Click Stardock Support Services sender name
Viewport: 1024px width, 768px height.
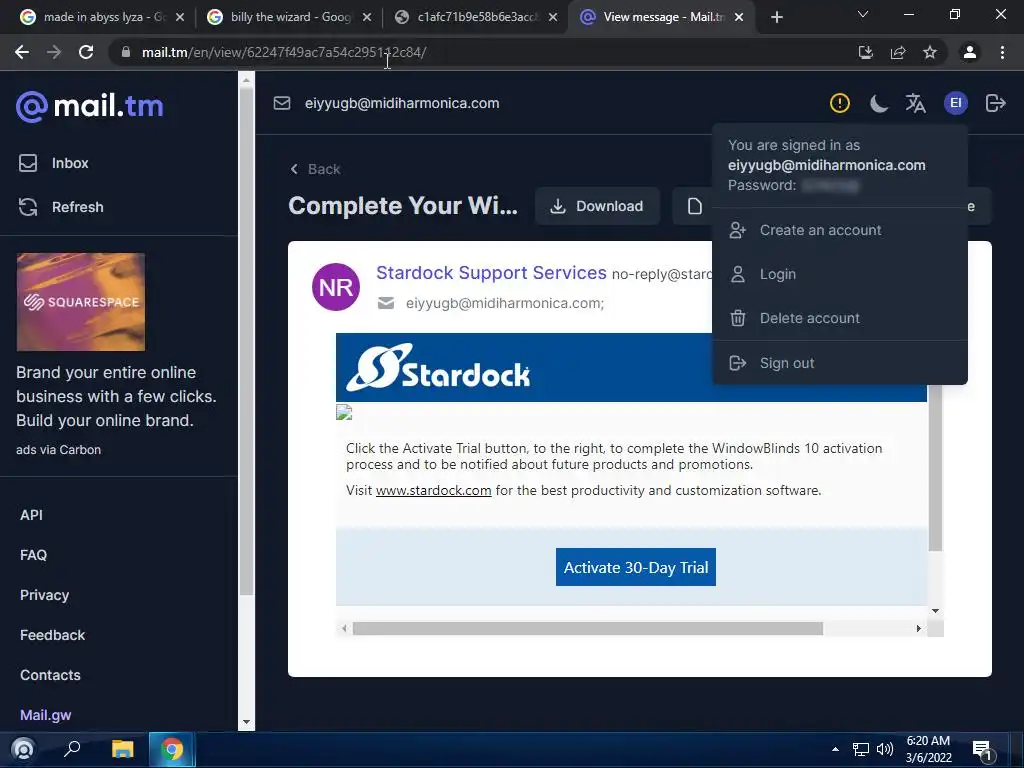point(491,272)
